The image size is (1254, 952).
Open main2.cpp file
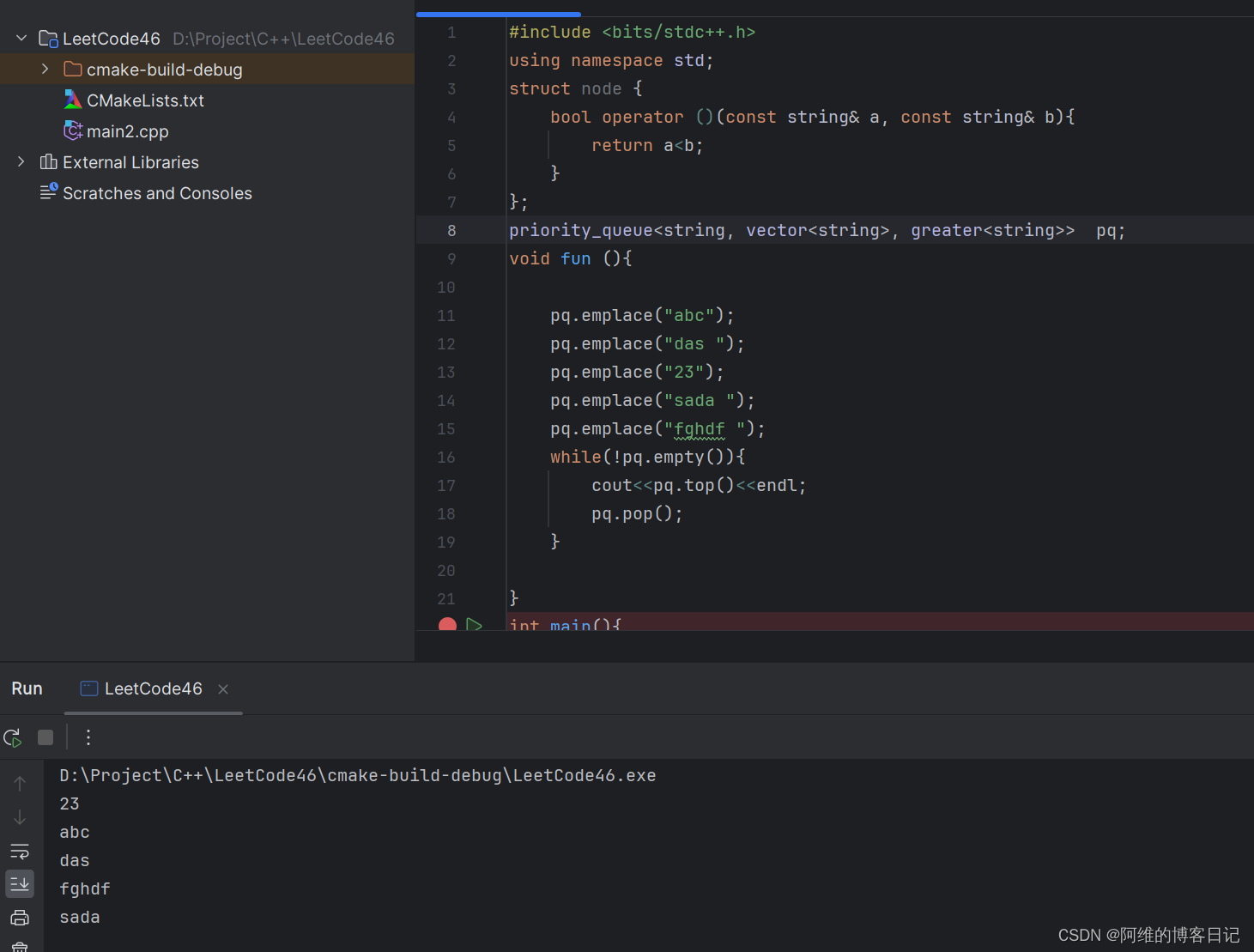[x=127, y=131]
